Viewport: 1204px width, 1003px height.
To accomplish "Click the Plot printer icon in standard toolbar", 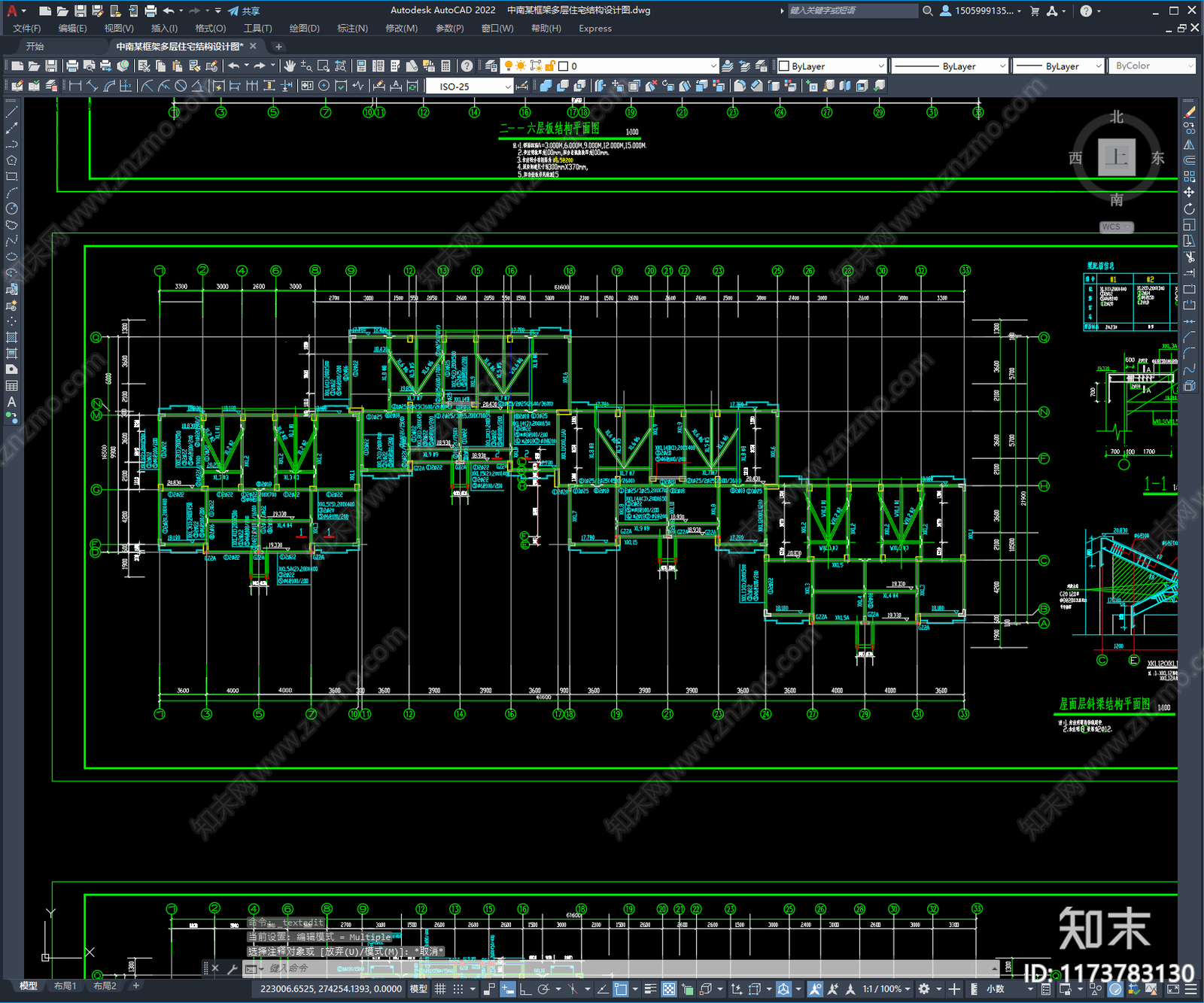I will click(x=72, y=66).
